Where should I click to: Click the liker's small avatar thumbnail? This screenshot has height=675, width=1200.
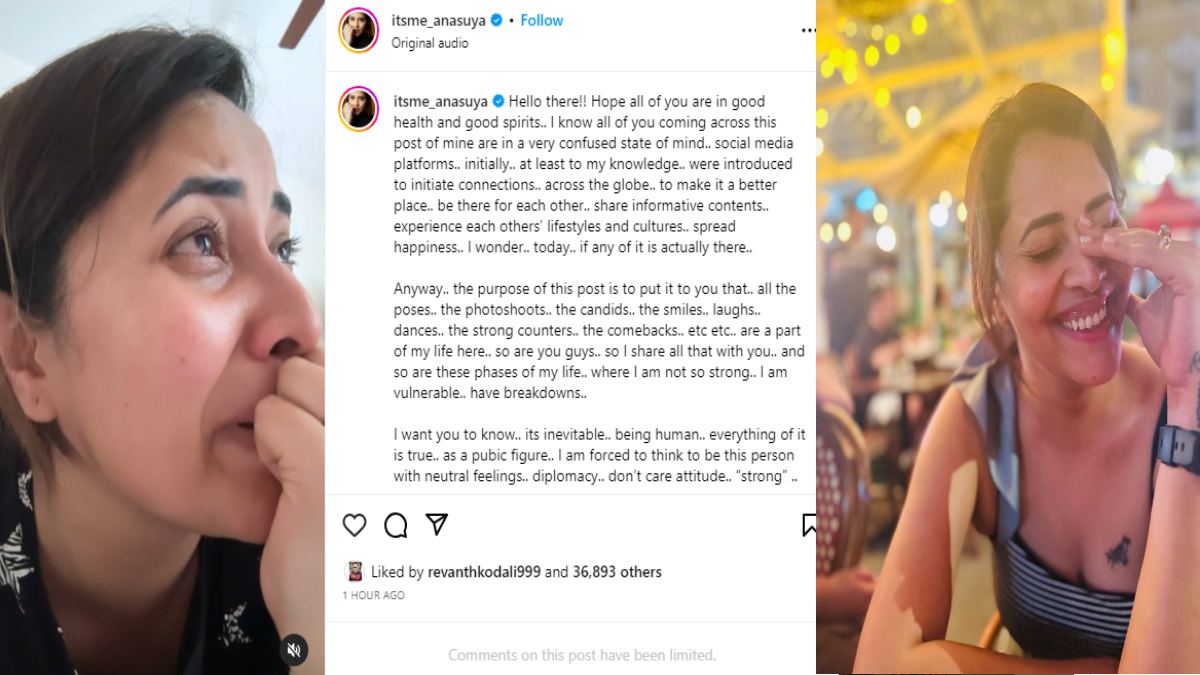(x=354, y=572)
